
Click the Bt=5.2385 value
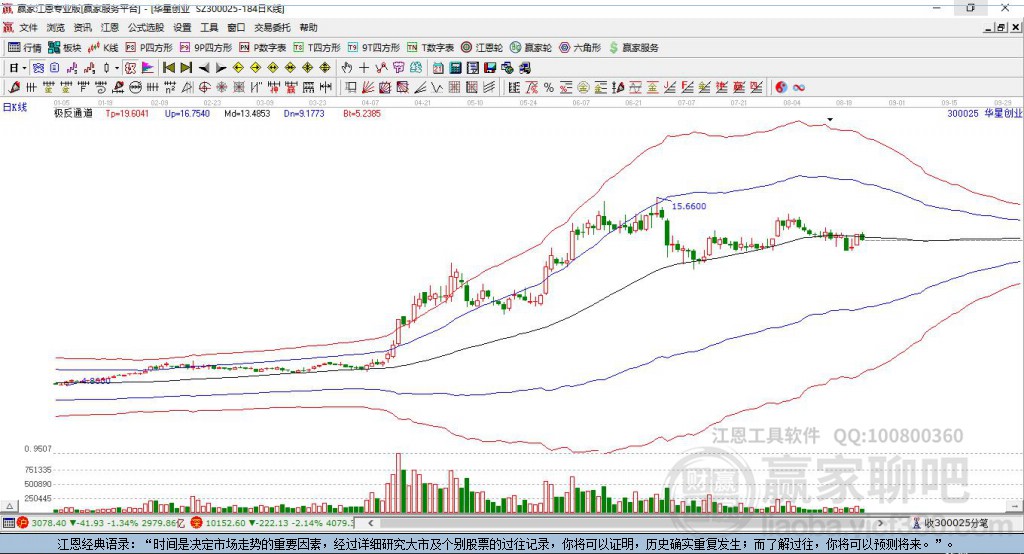362,114
